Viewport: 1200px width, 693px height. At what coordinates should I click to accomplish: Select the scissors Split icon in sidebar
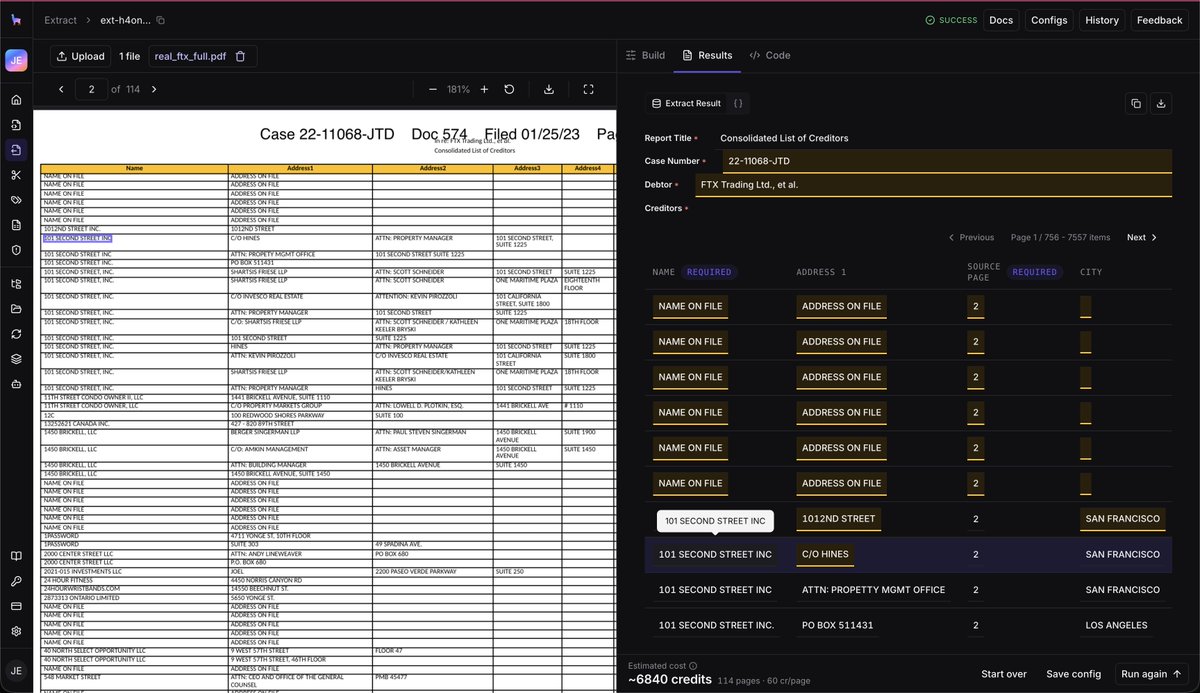tap(16, 175)
